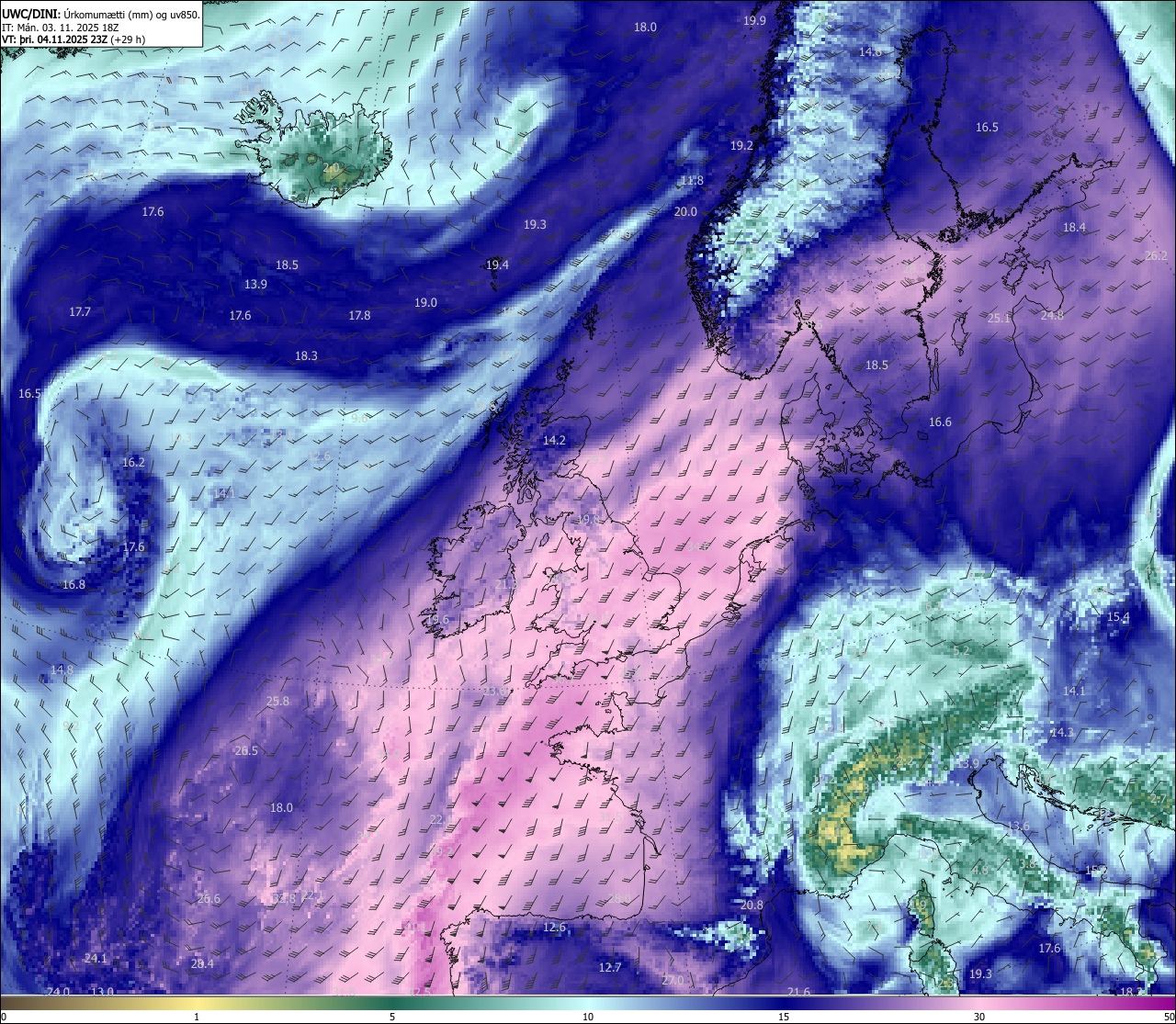The image size is (1176, 1024).
Task: Click the "19.2" value on the map
Action: [x=741, y=145]
